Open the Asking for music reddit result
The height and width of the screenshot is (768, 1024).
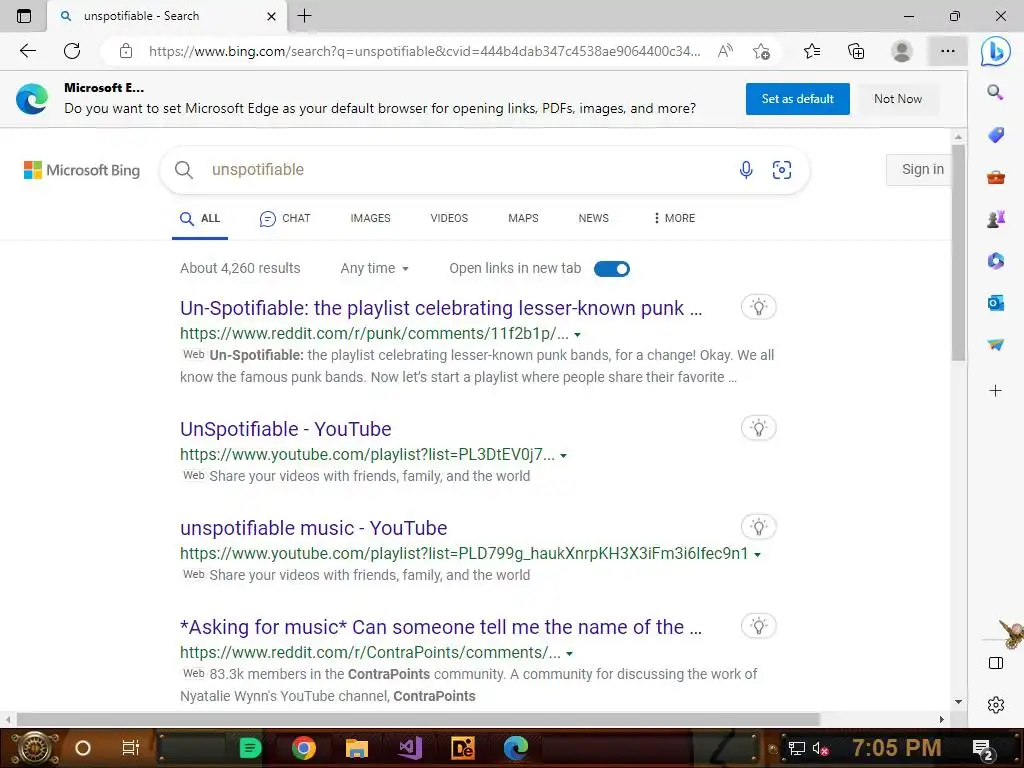click(x=441, y=627)
